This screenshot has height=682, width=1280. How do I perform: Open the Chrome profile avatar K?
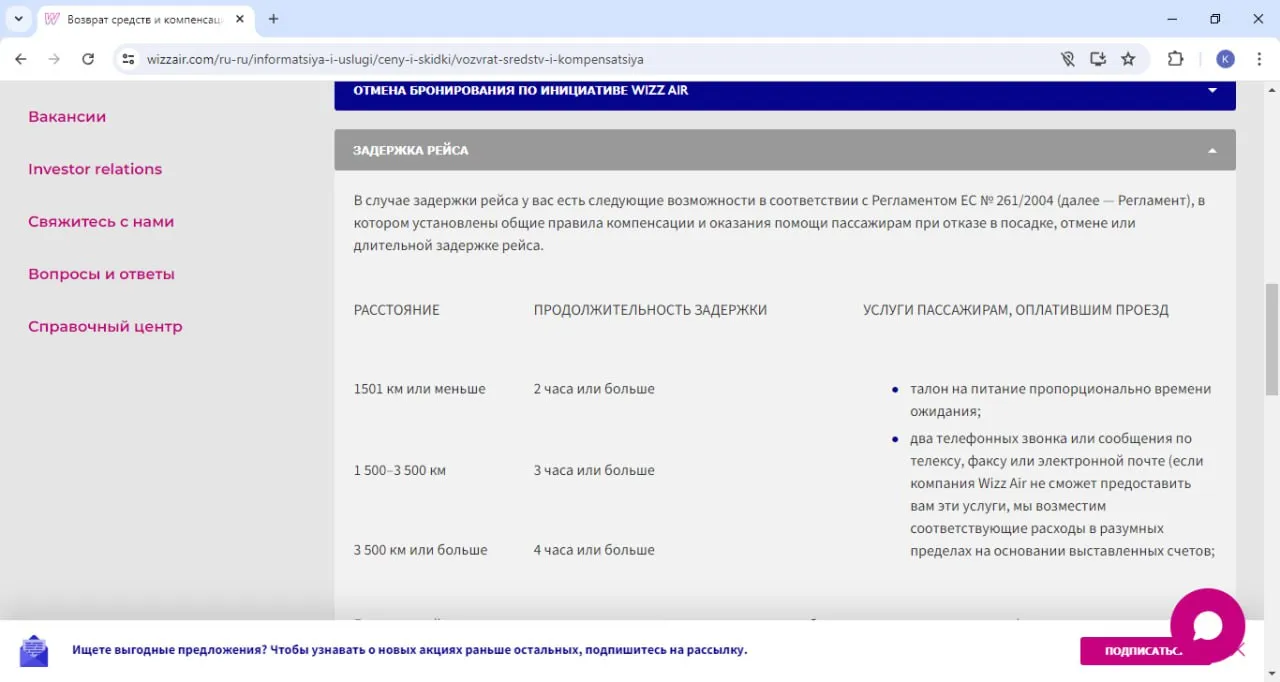(1225, 59)
